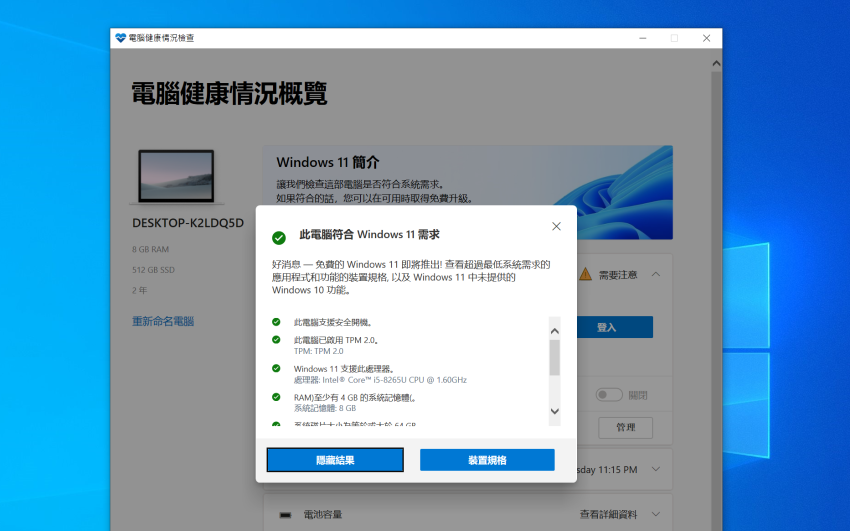Click the computer name DESKTOP-K2LDQ5D

[188, 223]
